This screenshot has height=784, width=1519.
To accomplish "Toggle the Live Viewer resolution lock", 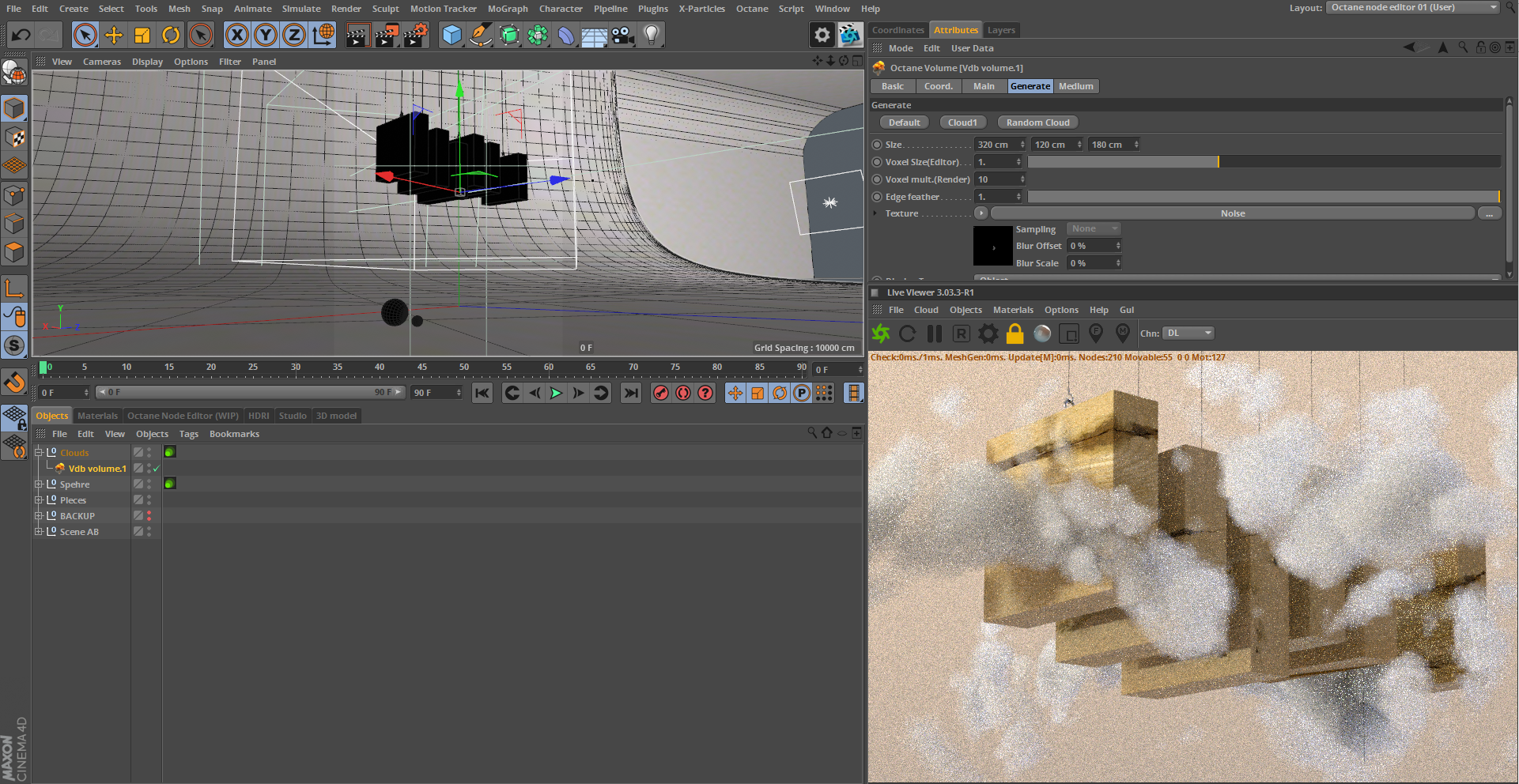I will tap(1015, 334).
